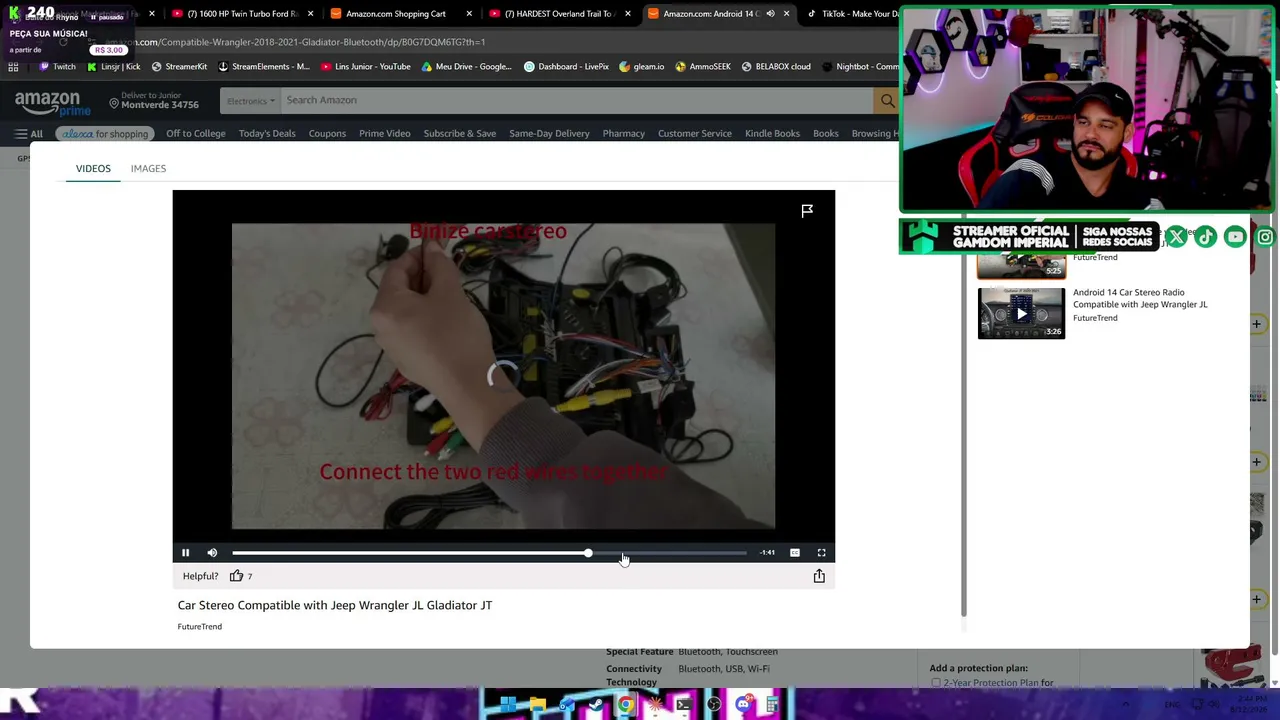Share the video using share icon

point(819,576)
